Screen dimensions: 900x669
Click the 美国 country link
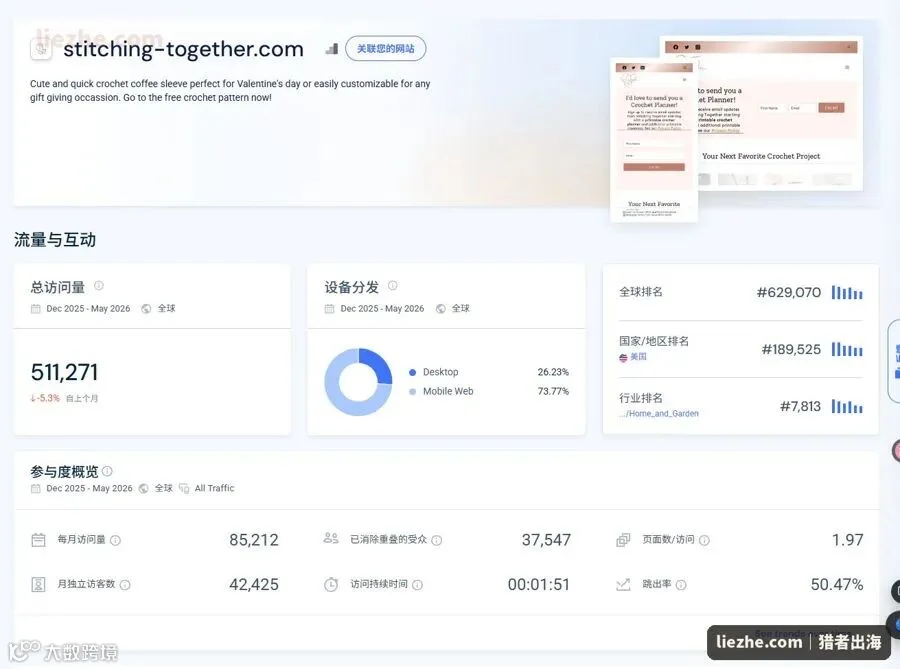(633, 357)
